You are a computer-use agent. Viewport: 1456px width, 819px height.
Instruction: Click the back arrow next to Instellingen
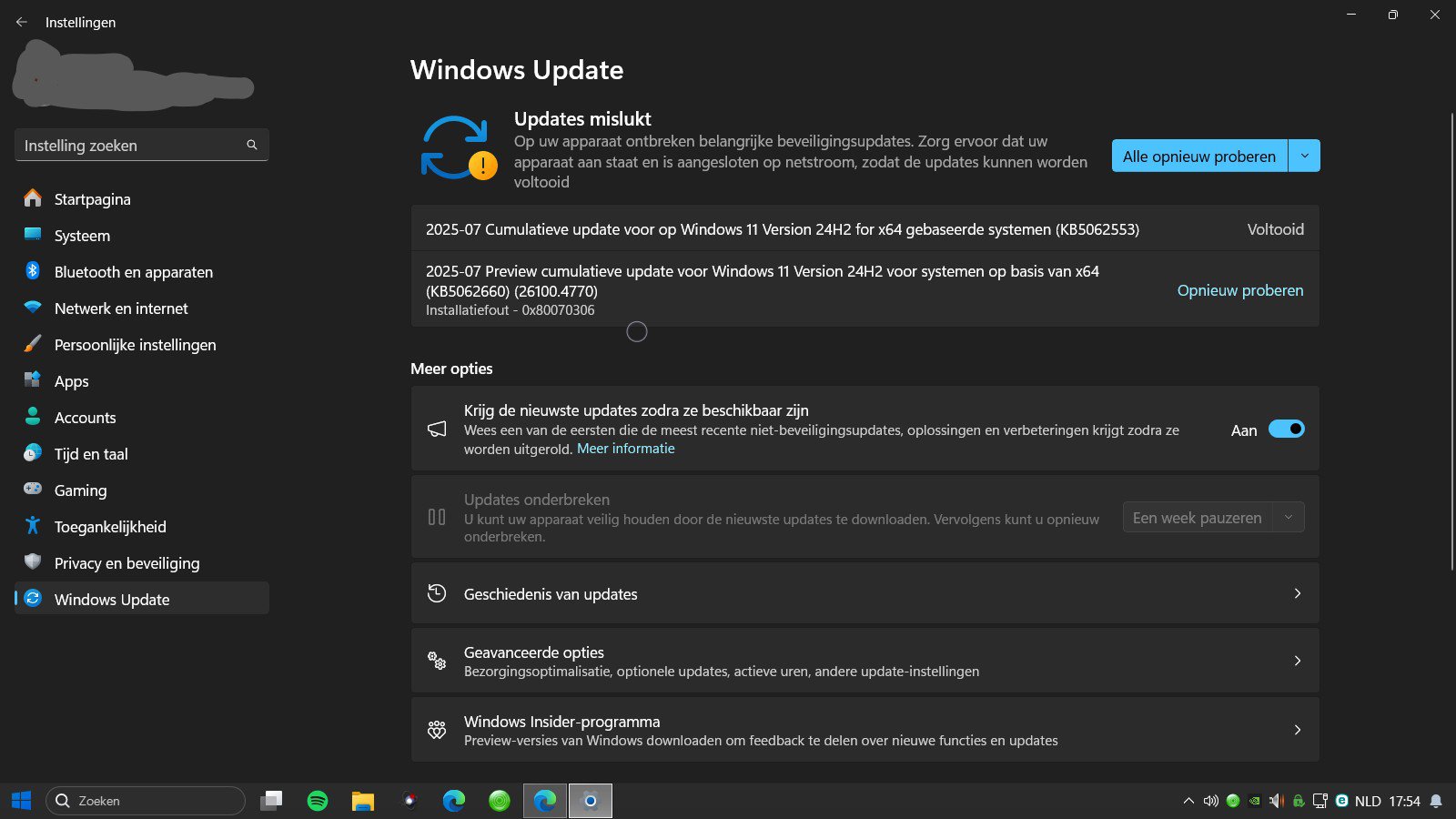(x=22, y=22)
